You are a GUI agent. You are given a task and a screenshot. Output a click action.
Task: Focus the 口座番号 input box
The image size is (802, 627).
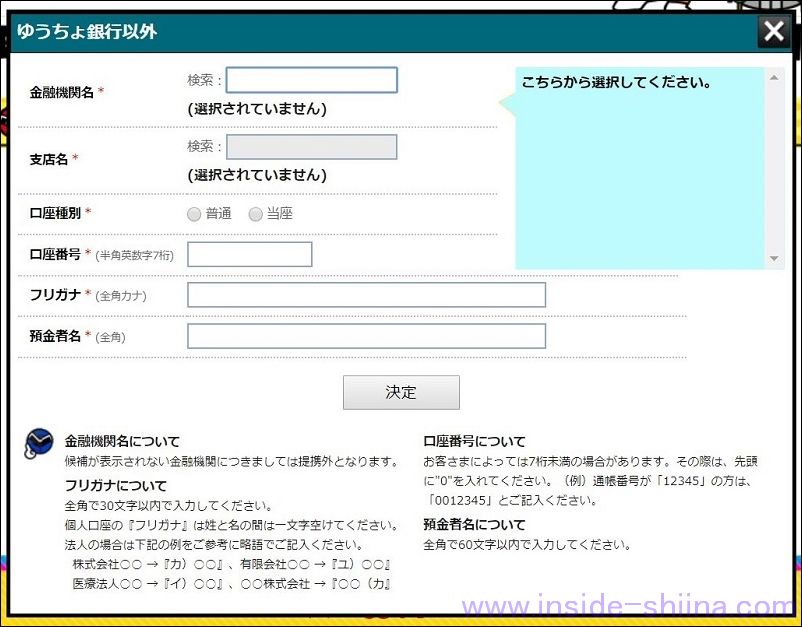250,254
